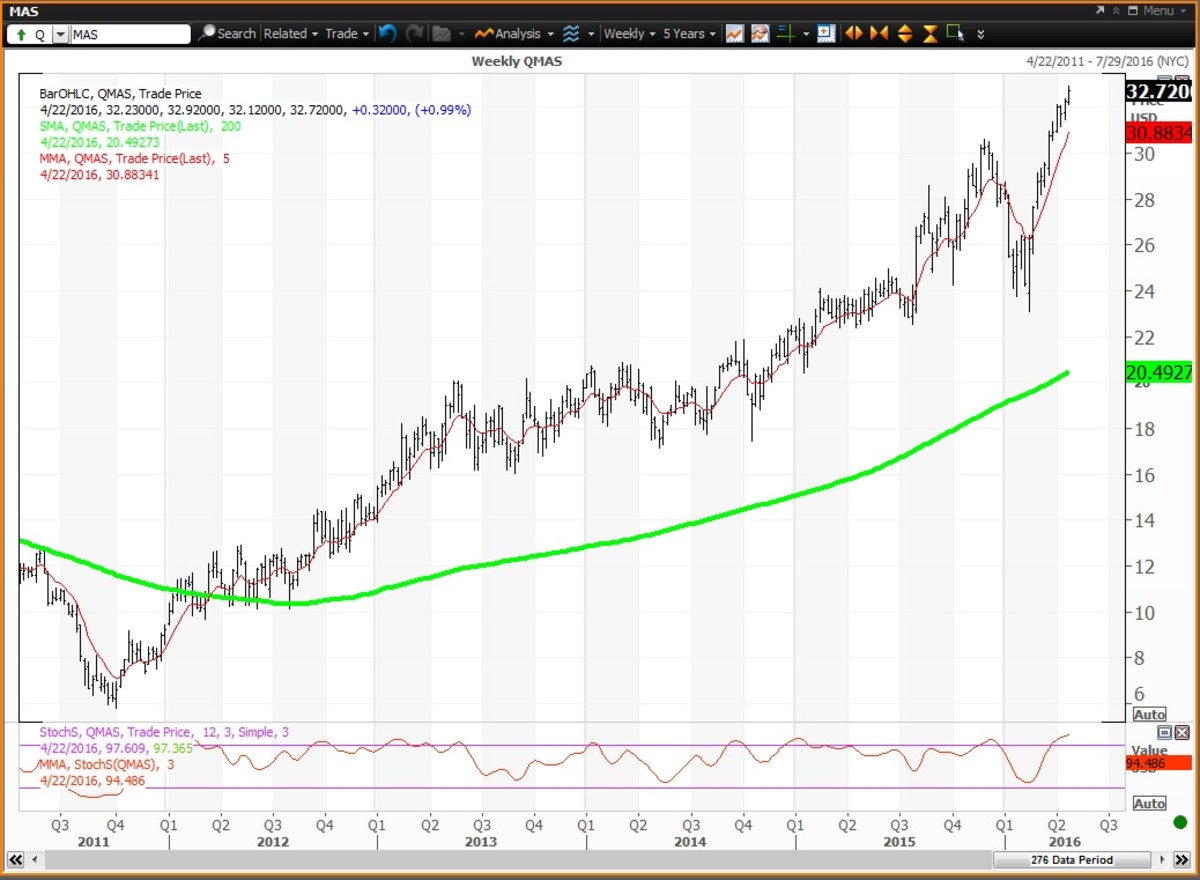Open the Related menu

290,33
